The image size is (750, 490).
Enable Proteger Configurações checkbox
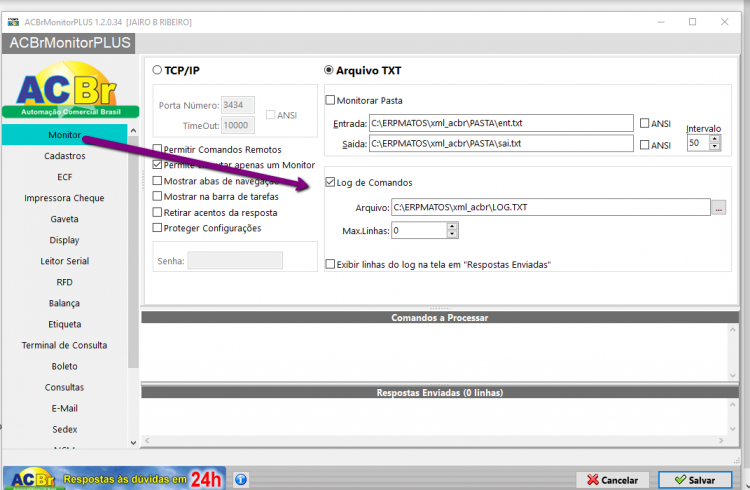(157, 228)
